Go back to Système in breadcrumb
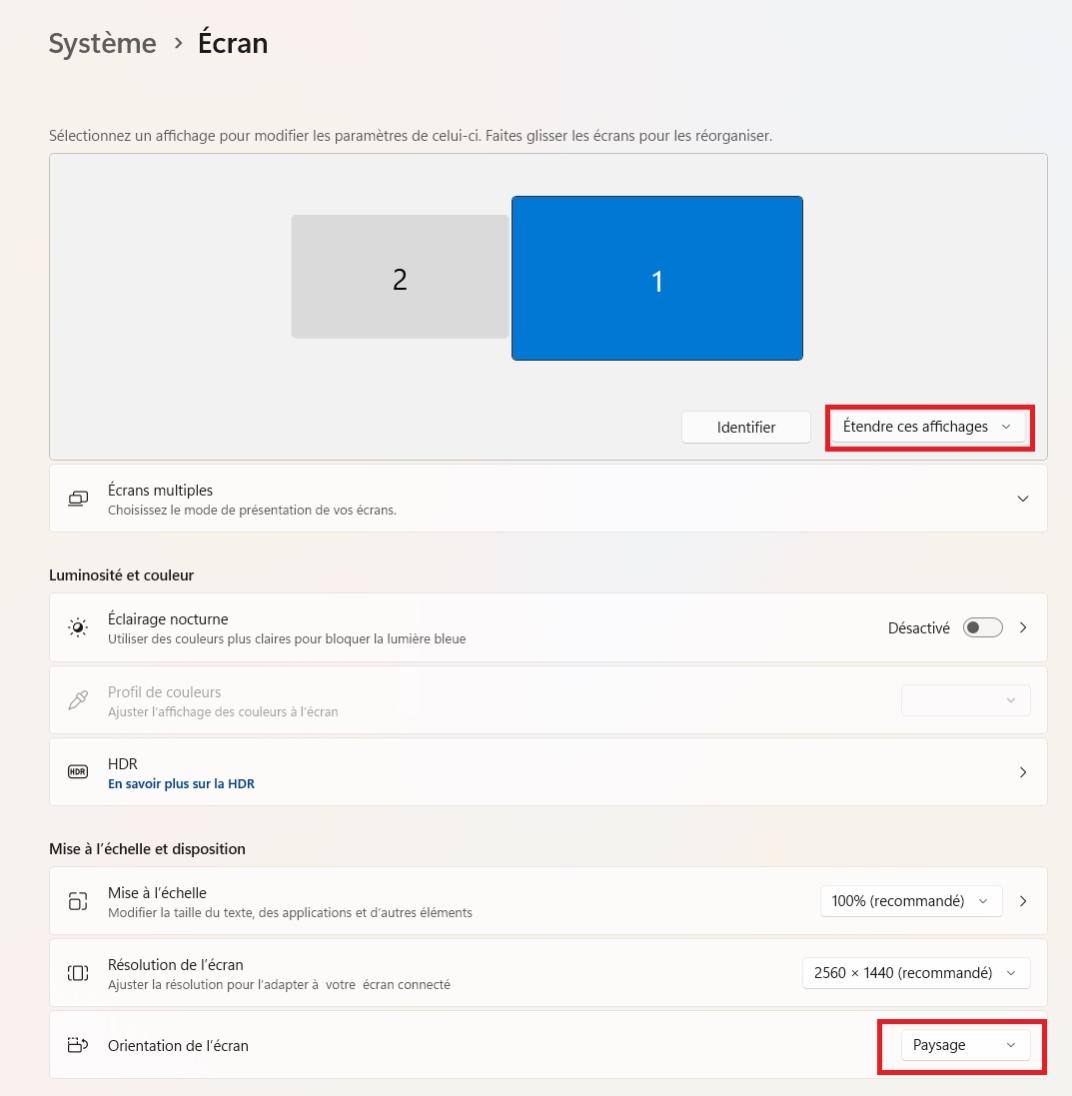Image resolution: width=1072 pixels, height=1096 pixels. pyautogui.click(x=102, y=44)
